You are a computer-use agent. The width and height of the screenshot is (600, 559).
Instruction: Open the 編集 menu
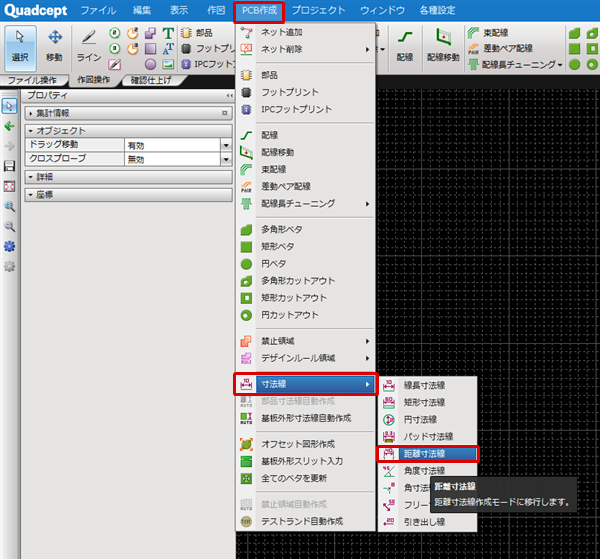[142, 10]
